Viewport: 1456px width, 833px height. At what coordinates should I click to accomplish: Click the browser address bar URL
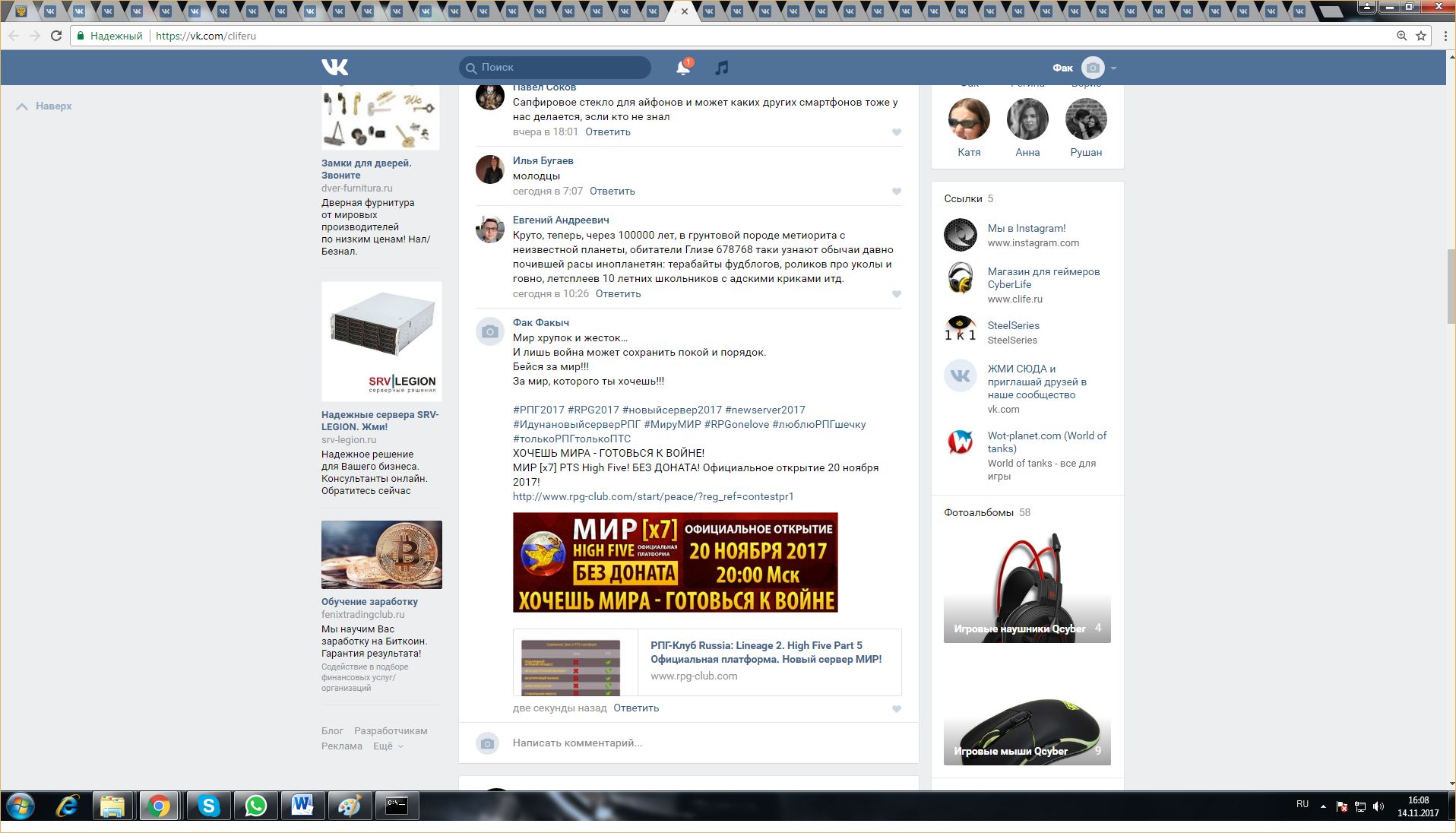click(206, 36)
